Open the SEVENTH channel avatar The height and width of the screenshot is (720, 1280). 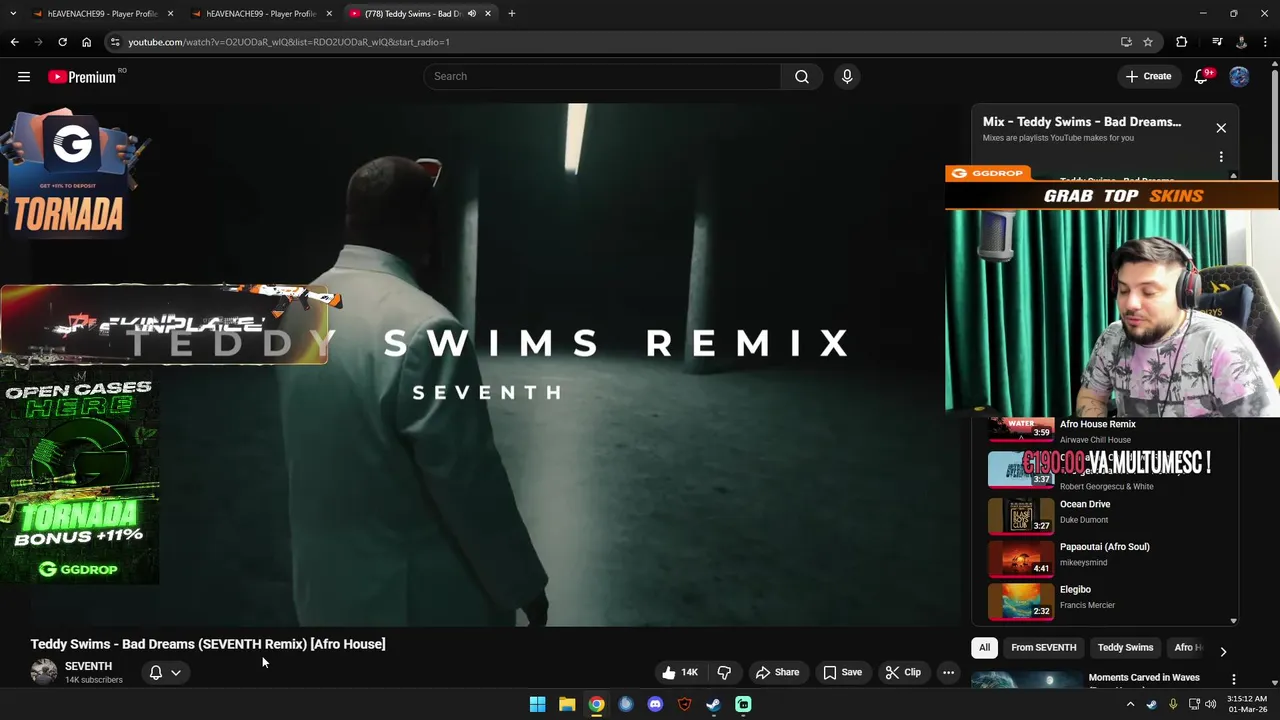pyautogui.click(x=44, y=672)
